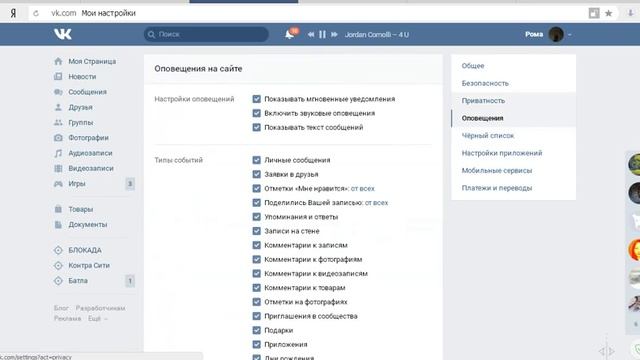The width and height of the screenshot is (640, 360).
Task: Open the notifications bell icon
Action: click(x=289, y=34)
